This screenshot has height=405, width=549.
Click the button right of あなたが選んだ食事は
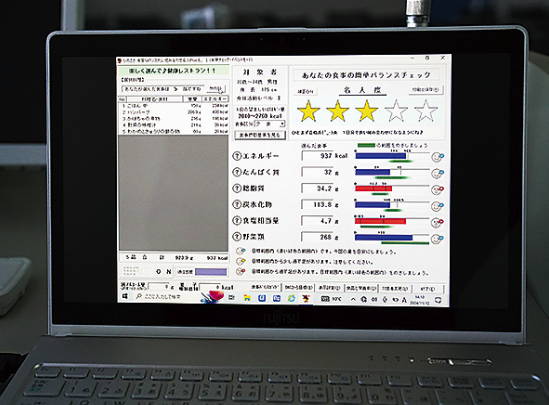point(216,89)
